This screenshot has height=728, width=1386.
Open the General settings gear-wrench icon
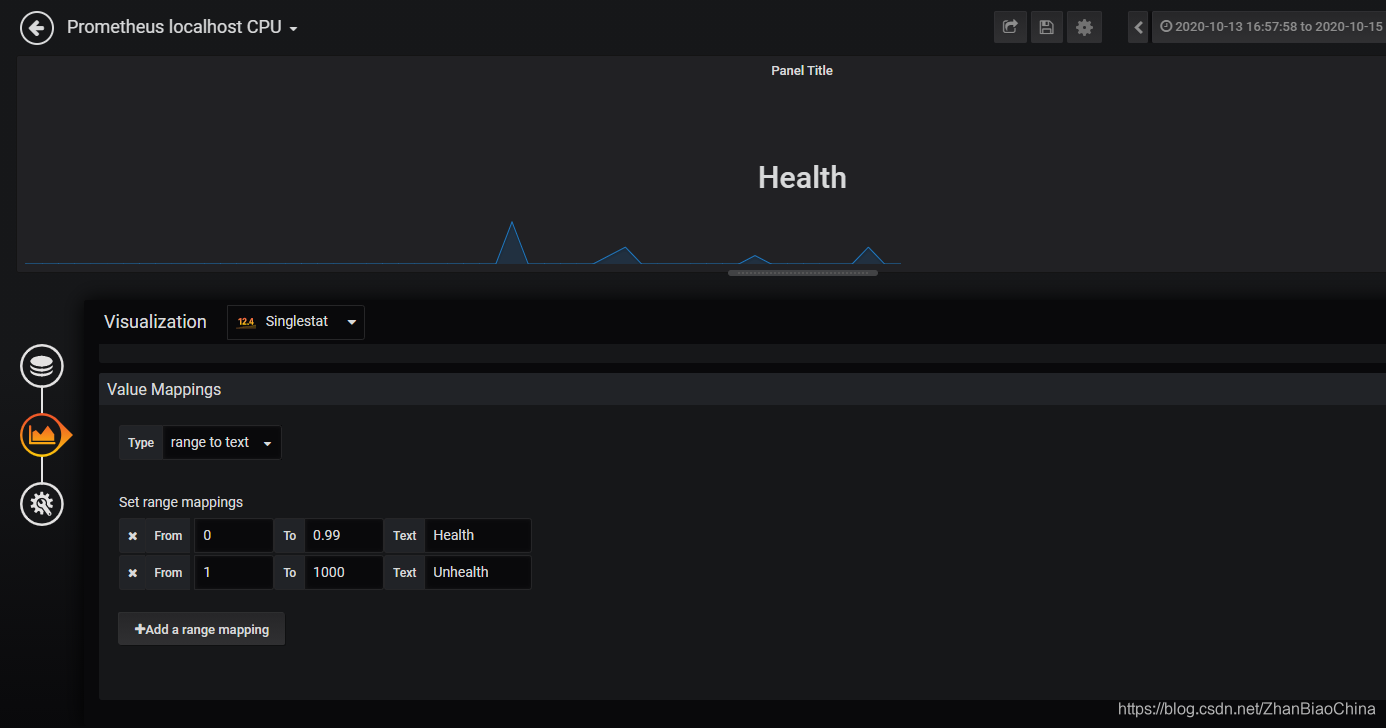pyautogui.click(x=42, y=503)
